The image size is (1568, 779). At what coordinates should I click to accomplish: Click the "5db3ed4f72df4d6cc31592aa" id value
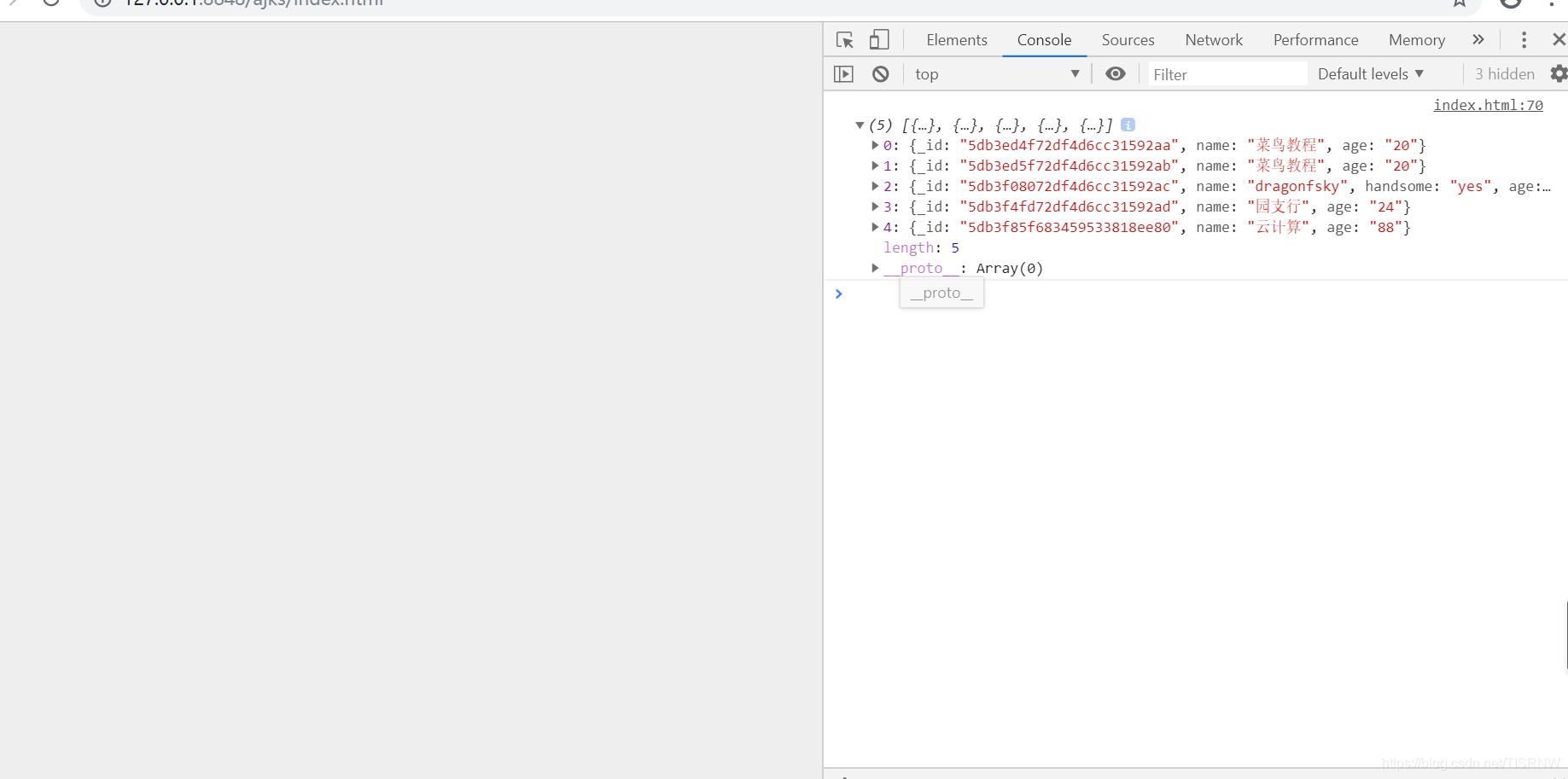[1069, 145]
